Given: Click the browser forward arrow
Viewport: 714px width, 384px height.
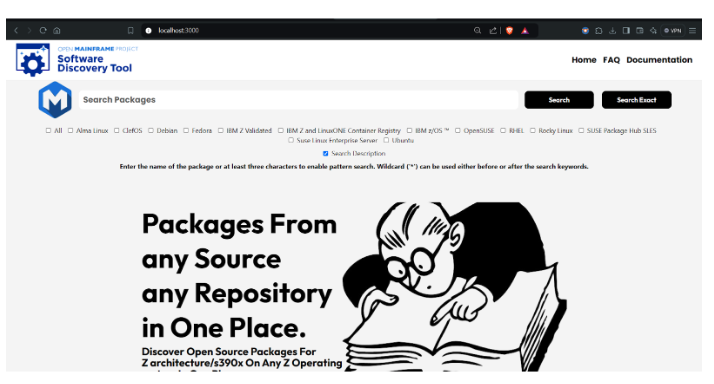Looking at the screenshot, I should pyautogui.click(x=29, y=31).
